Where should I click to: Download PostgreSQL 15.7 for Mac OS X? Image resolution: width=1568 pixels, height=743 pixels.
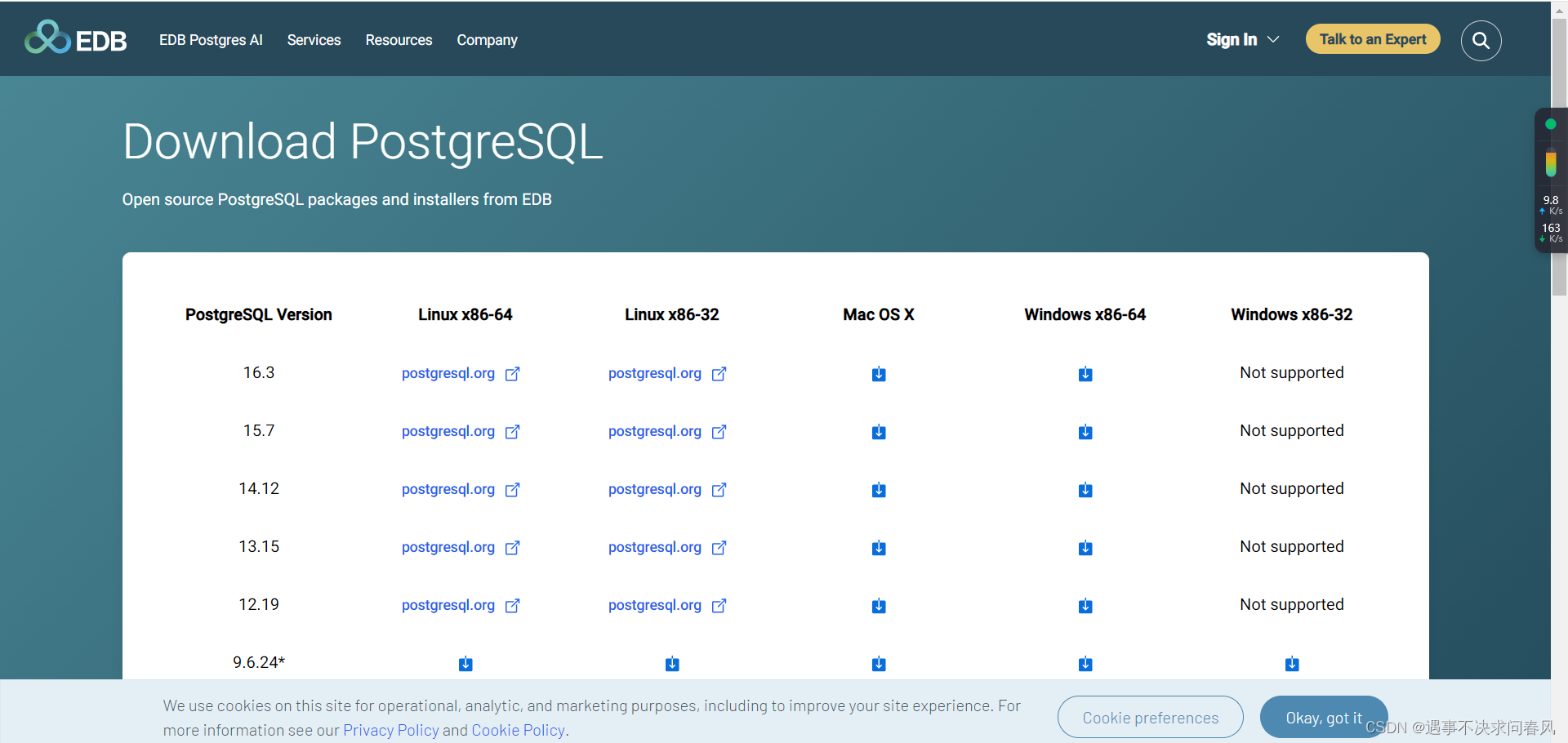pos(879,432)
